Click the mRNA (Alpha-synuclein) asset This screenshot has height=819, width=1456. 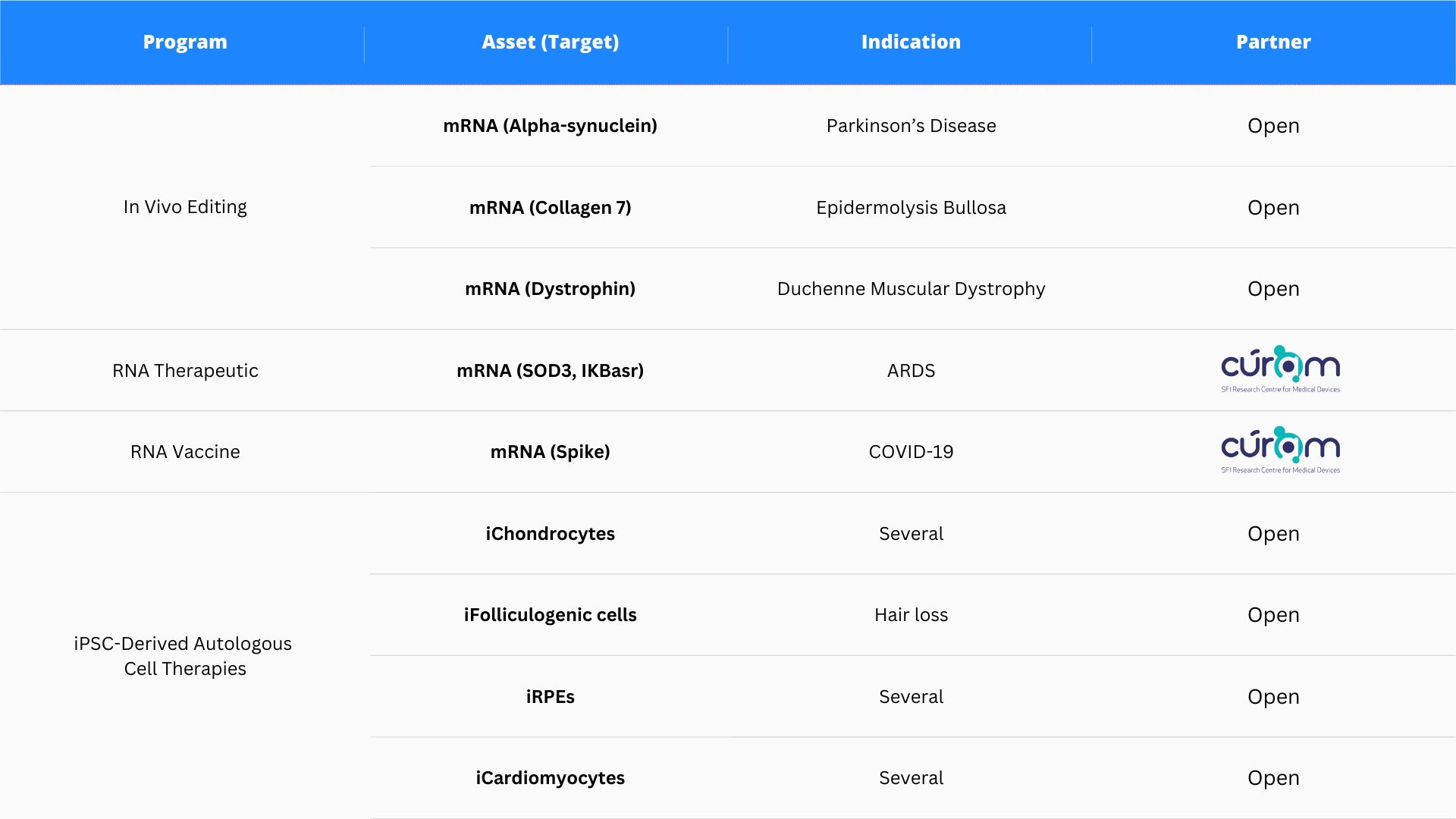551,126
